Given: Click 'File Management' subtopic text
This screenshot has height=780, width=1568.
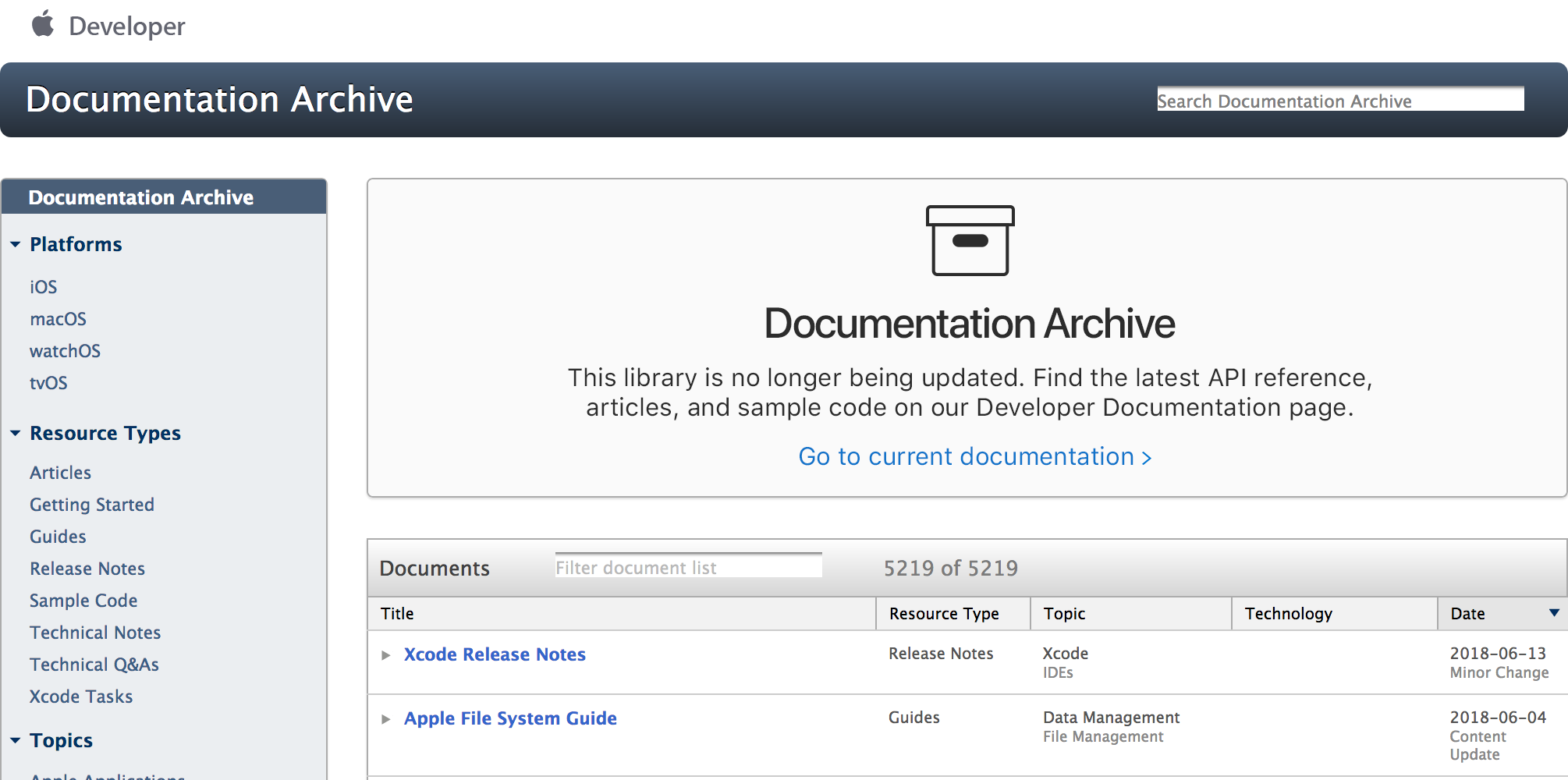Looking at the screenshot, I should 1103,736.
